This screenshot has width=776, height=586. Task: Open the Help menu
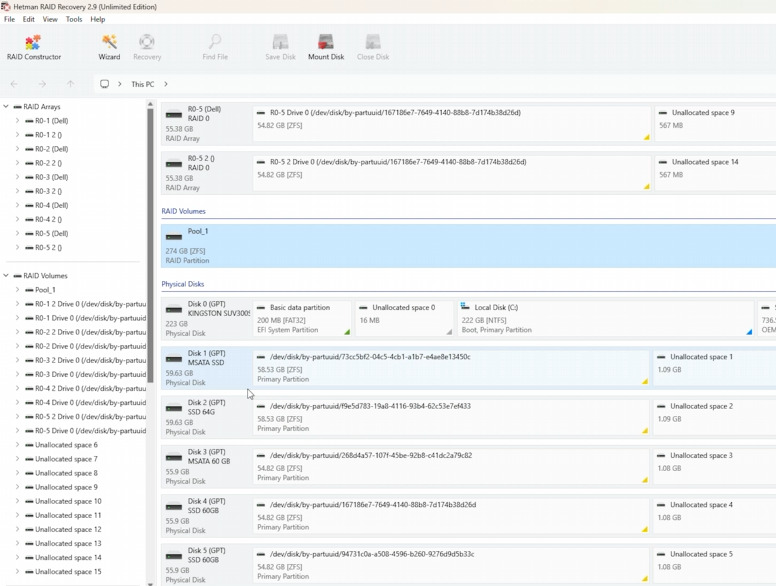(x=97, y=19)
